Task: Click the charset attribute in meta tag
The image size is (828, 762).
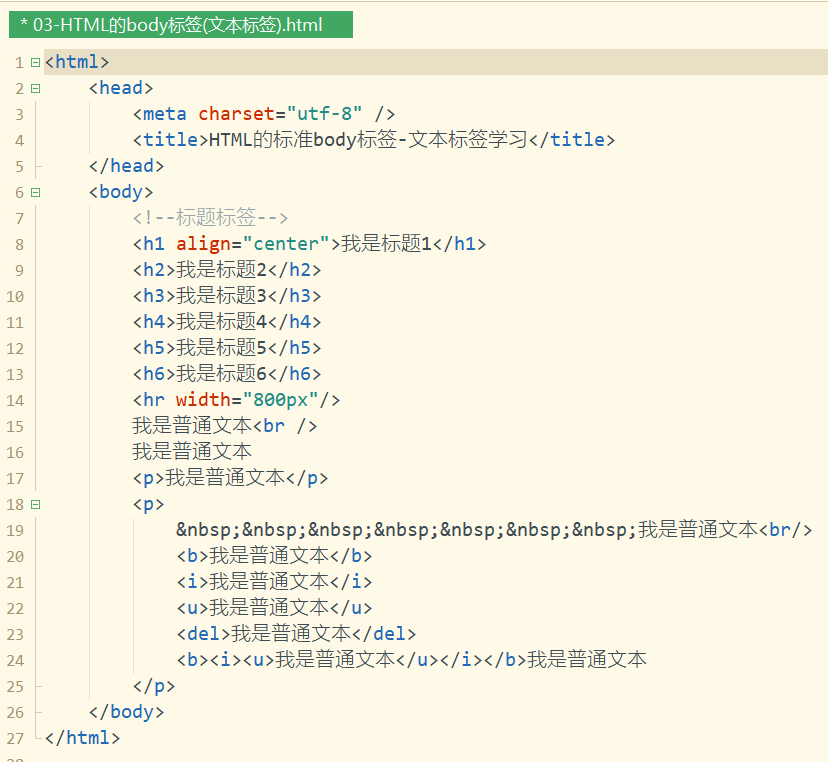Action: click(x=236, y=114)
